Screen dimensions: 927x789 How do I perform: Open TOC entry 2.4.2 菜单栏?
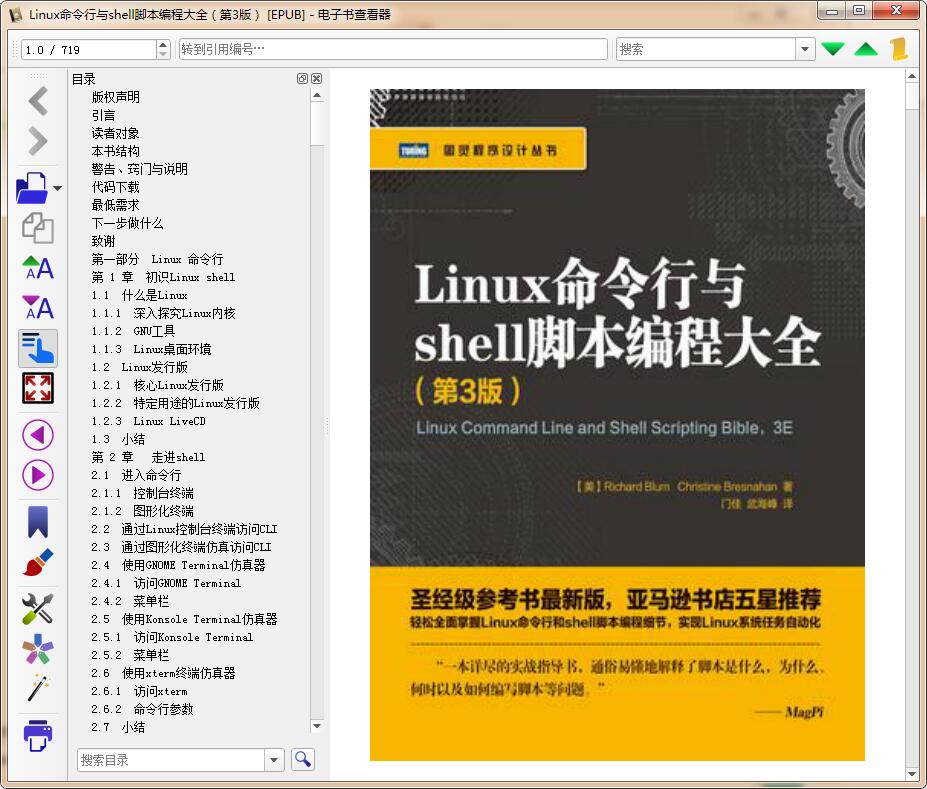click(x=131, y=601)
